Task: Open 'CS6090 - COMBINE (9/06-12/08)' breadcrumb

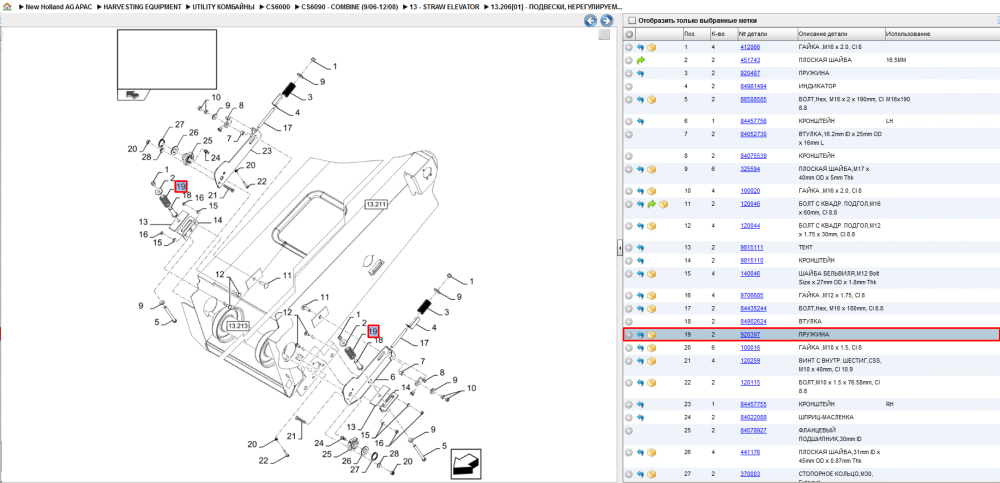Action: [350, 6]
